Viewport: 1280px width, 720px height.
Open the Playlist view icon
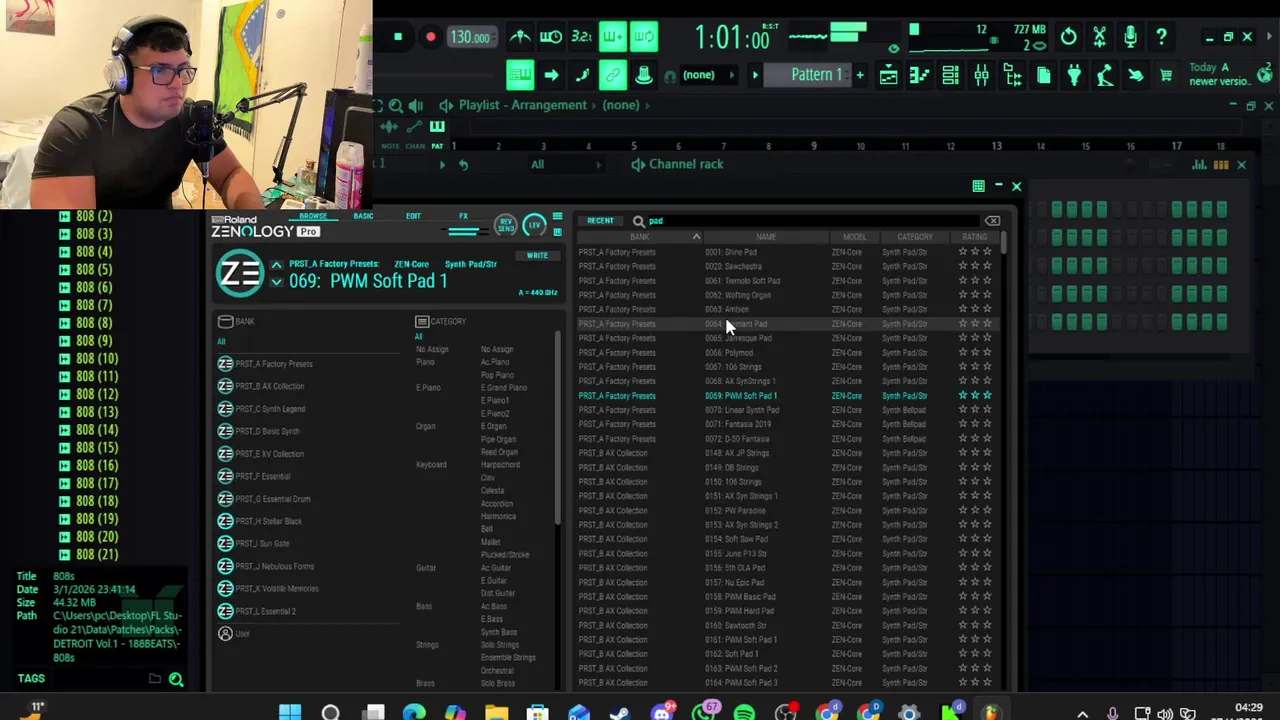pos(889,75)
